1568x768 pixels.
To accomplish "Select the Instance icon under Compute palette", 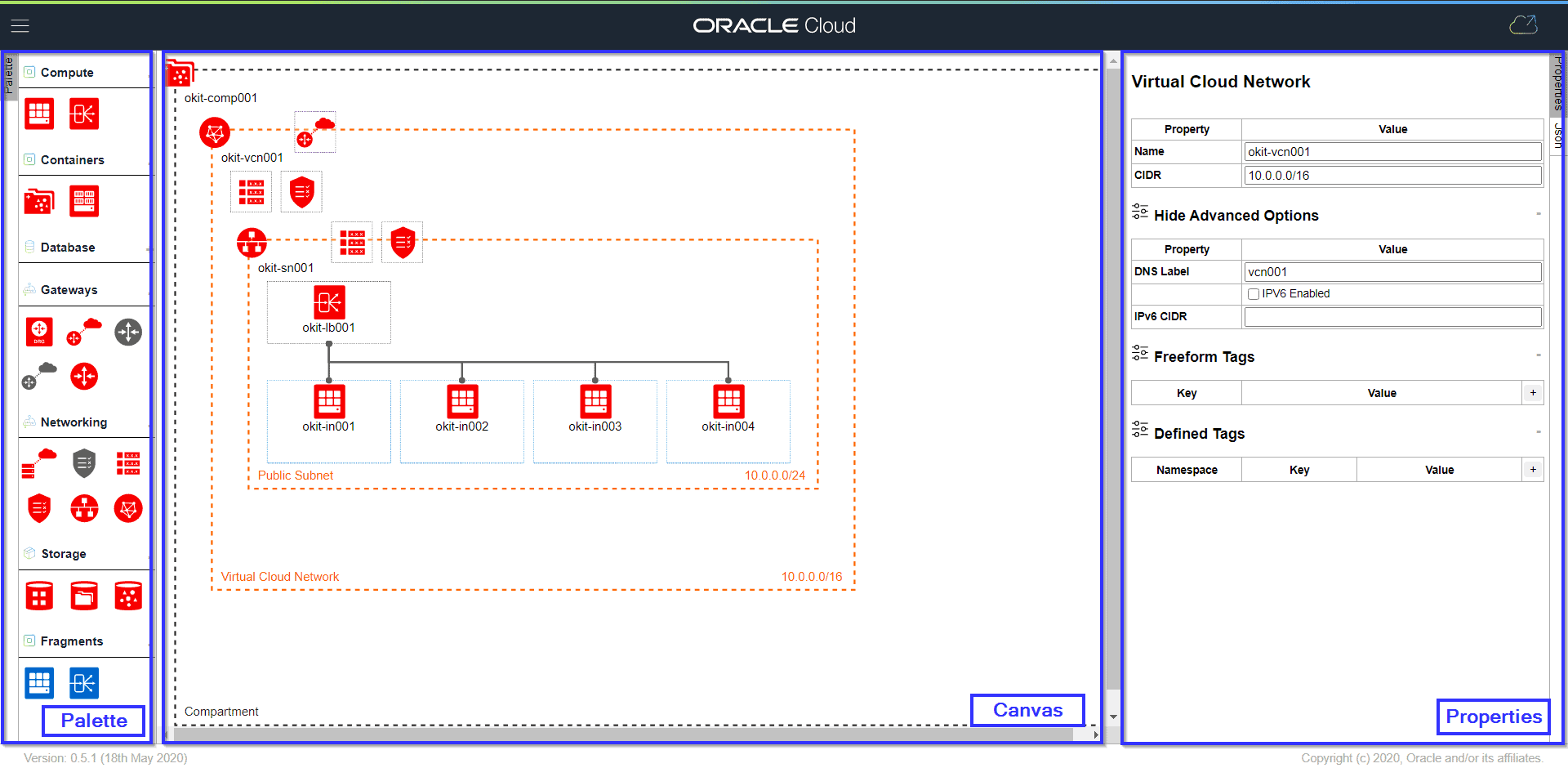I will (x=38, y=114).
